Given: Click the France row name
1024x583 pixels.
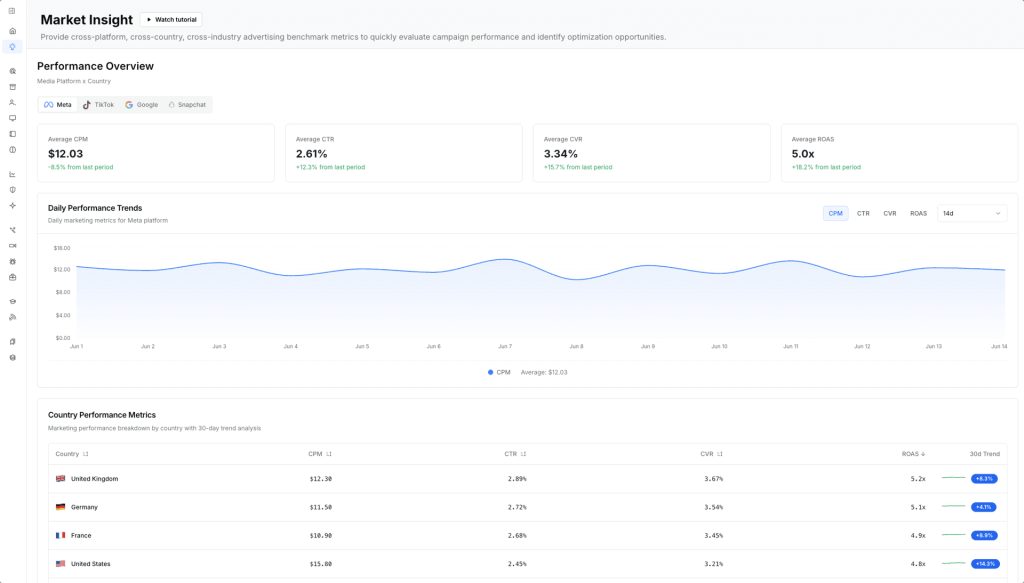Looking at the screenshot, I should click(81, 535).
